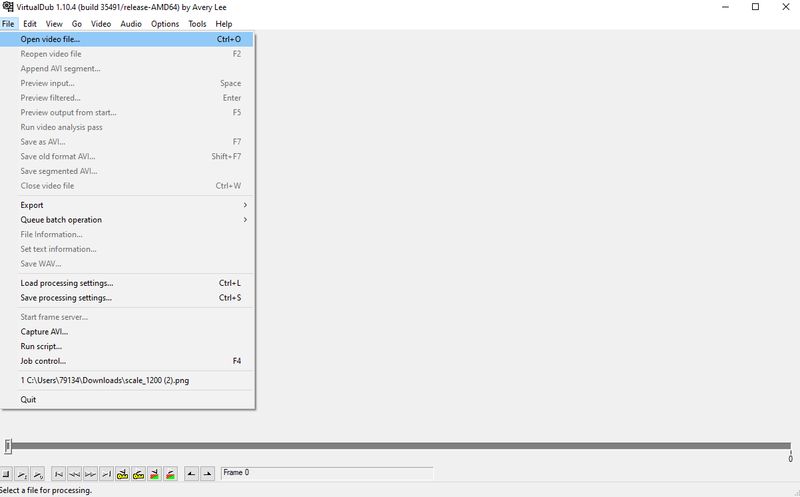Screen dimensions: 800x497
Task: Go to previous keyframe icon
Action: [122, 473]
